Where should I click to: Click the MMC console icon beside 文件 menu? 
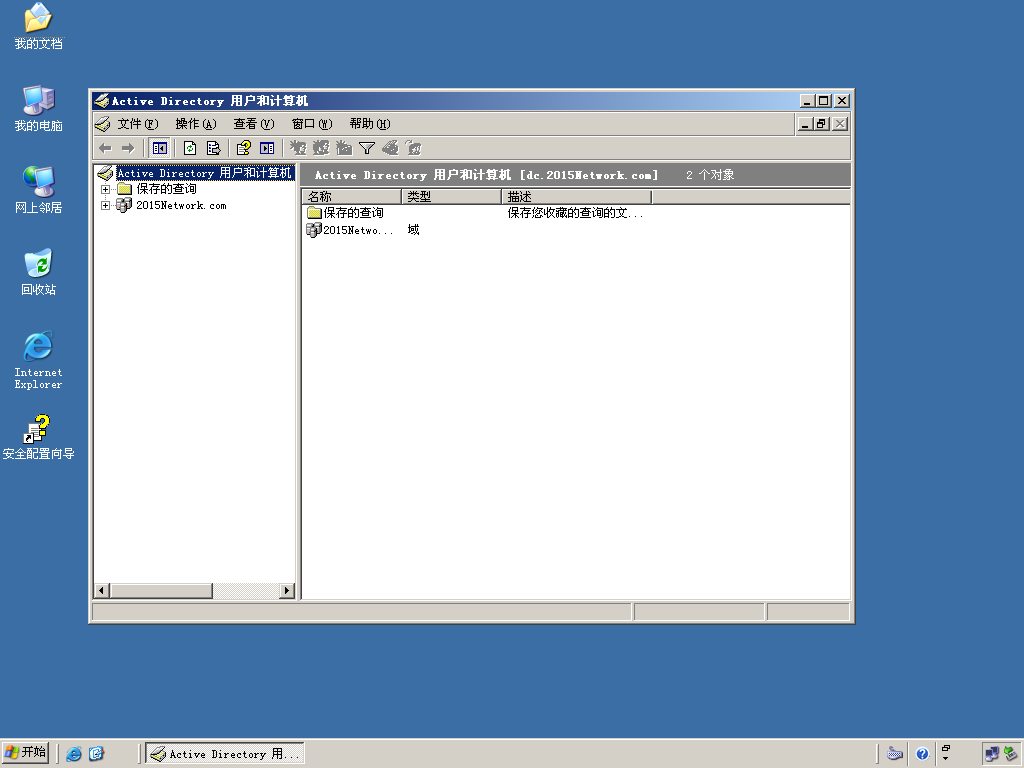point(103,123)
